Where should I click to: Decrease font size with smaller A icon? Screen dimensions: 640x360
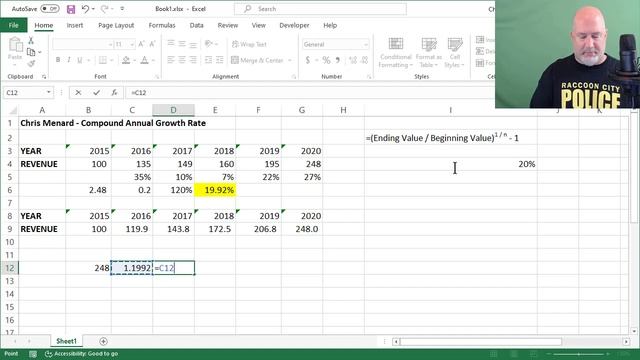[152, 44]
